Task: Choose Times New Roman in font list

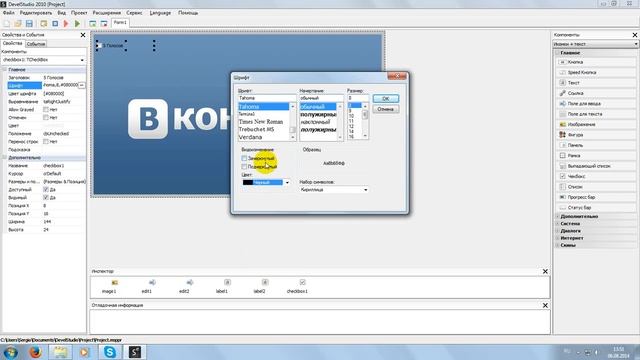Action: point(261,122)
